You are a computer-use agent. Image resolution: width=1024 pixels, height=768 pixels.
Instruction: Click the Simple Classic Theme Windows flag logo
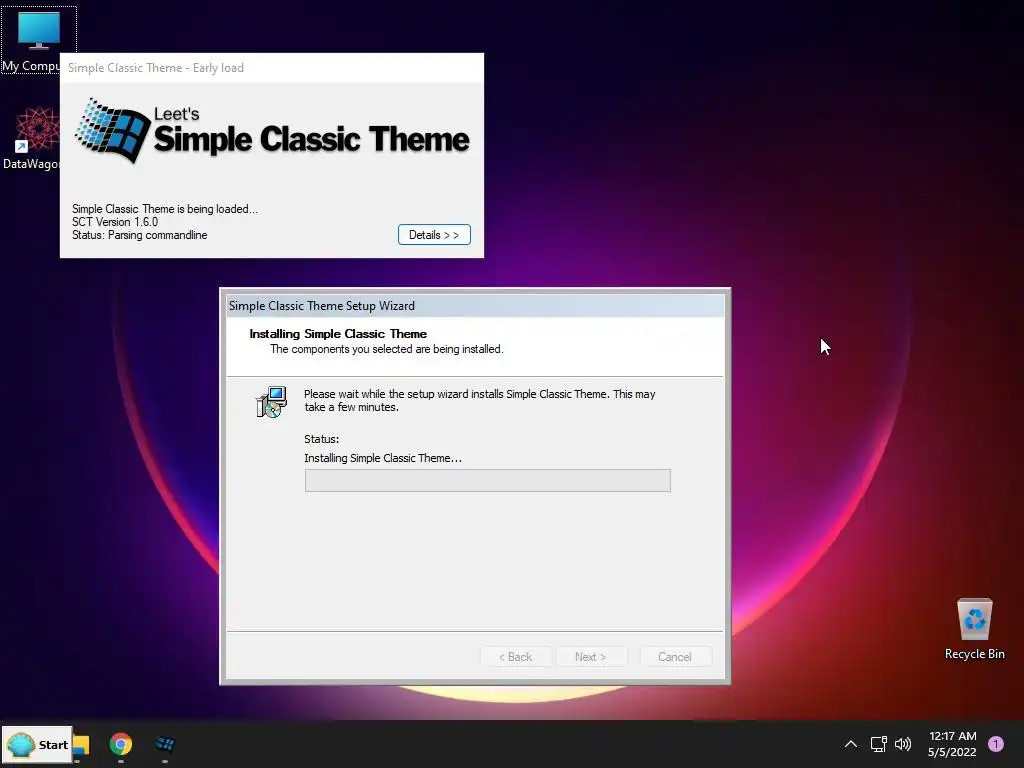(113, 131)
